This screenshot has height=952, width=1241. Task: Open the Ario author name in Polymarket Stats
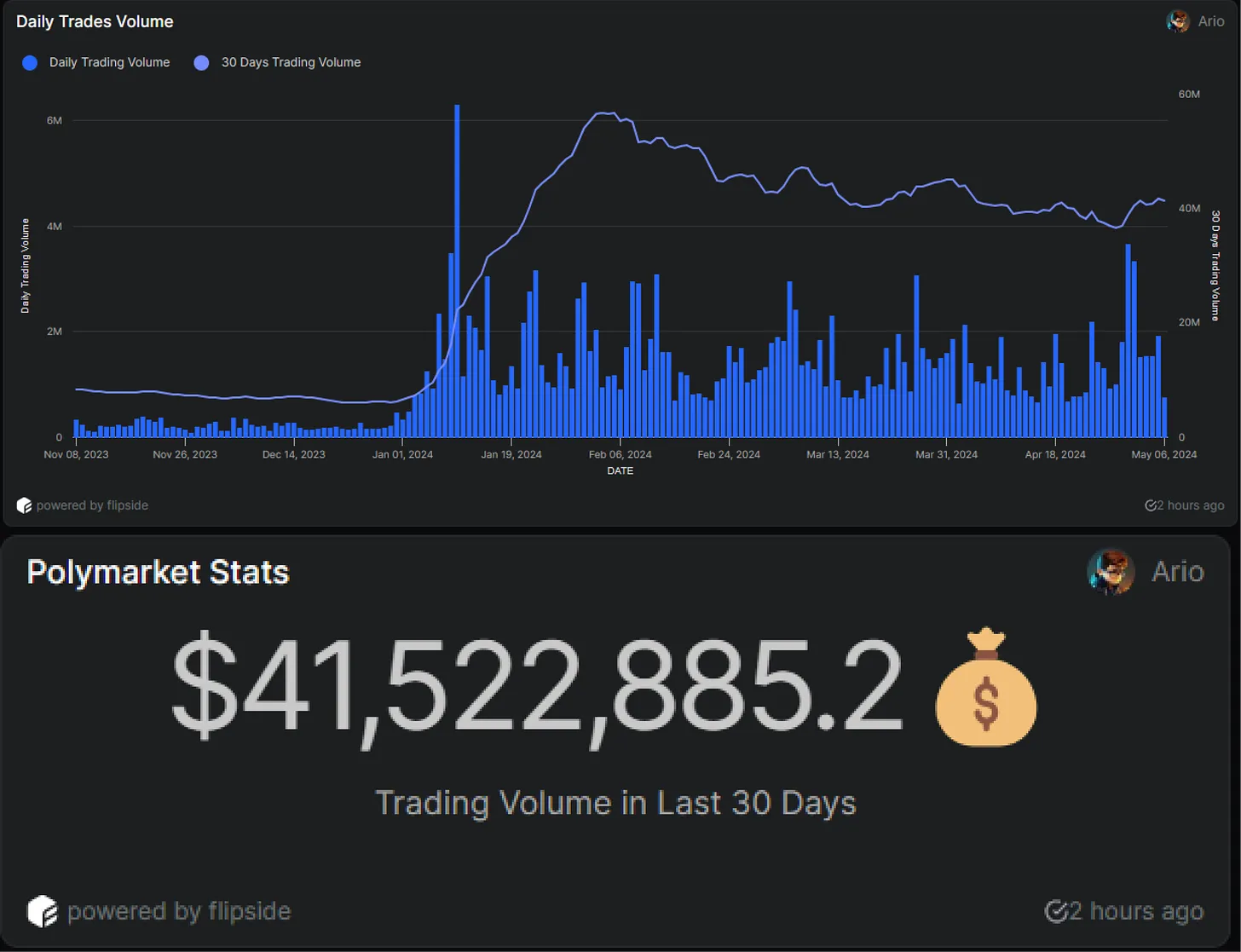[1178, 571]
